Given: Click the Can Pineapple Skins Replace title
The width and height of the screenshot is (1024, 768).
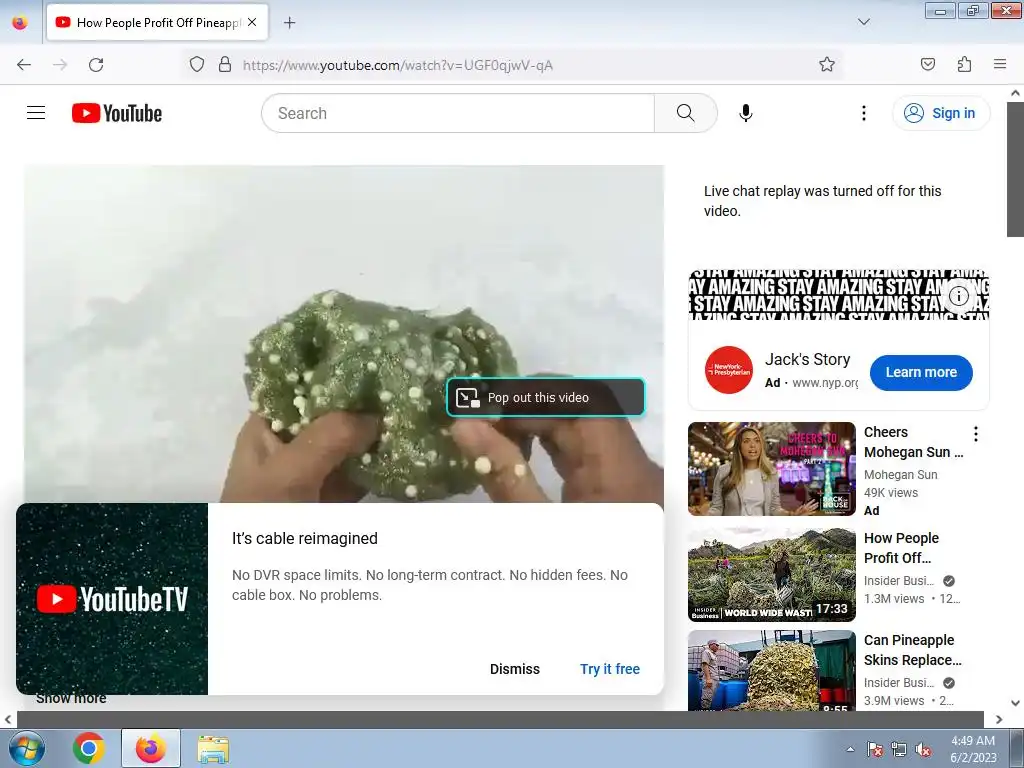Looking at the screenshot, I should pos(912,650).
